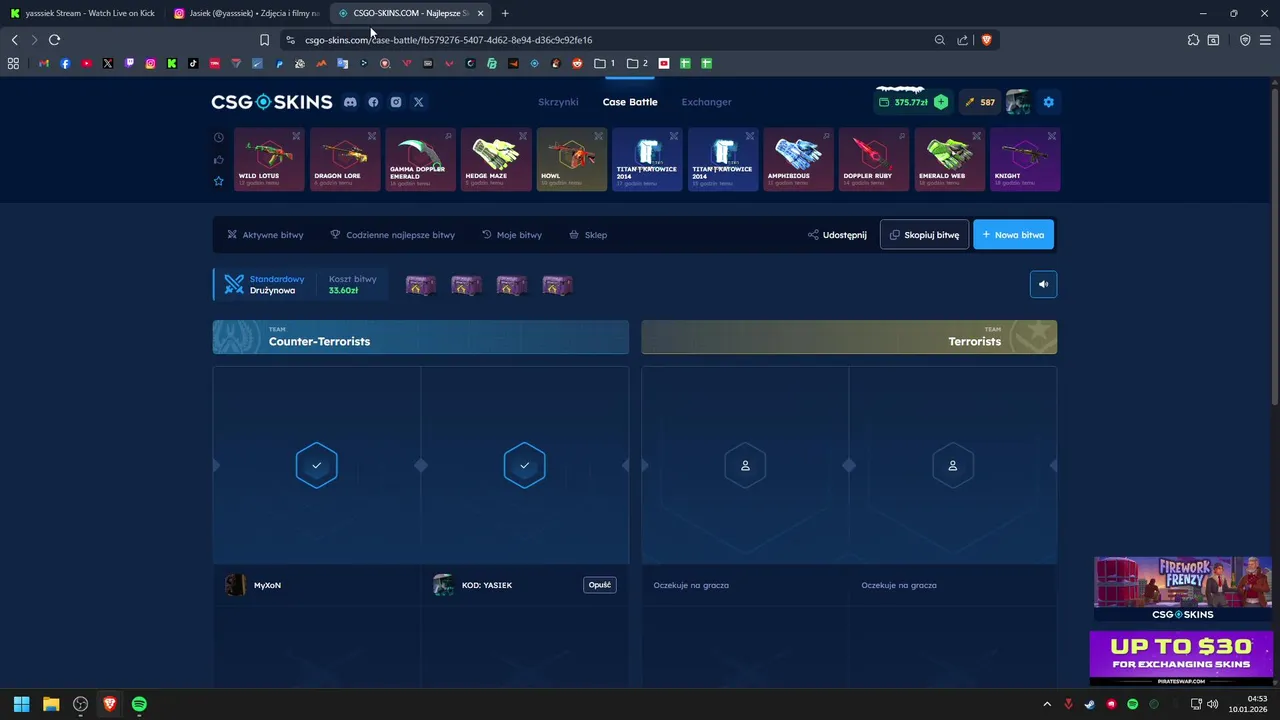Bookmark this page via address bar icon

[x=264, y=40]
